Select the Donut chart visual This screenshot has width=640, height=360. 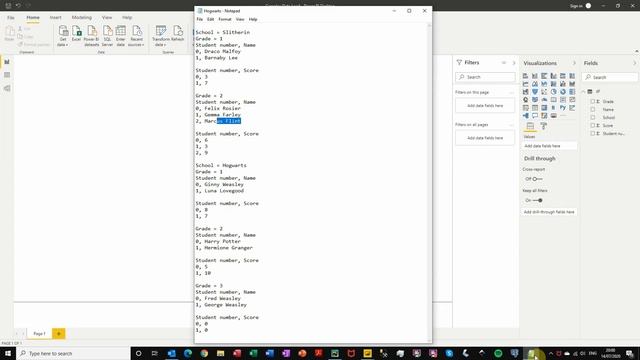pyautogui.click(x=563, y=92)
